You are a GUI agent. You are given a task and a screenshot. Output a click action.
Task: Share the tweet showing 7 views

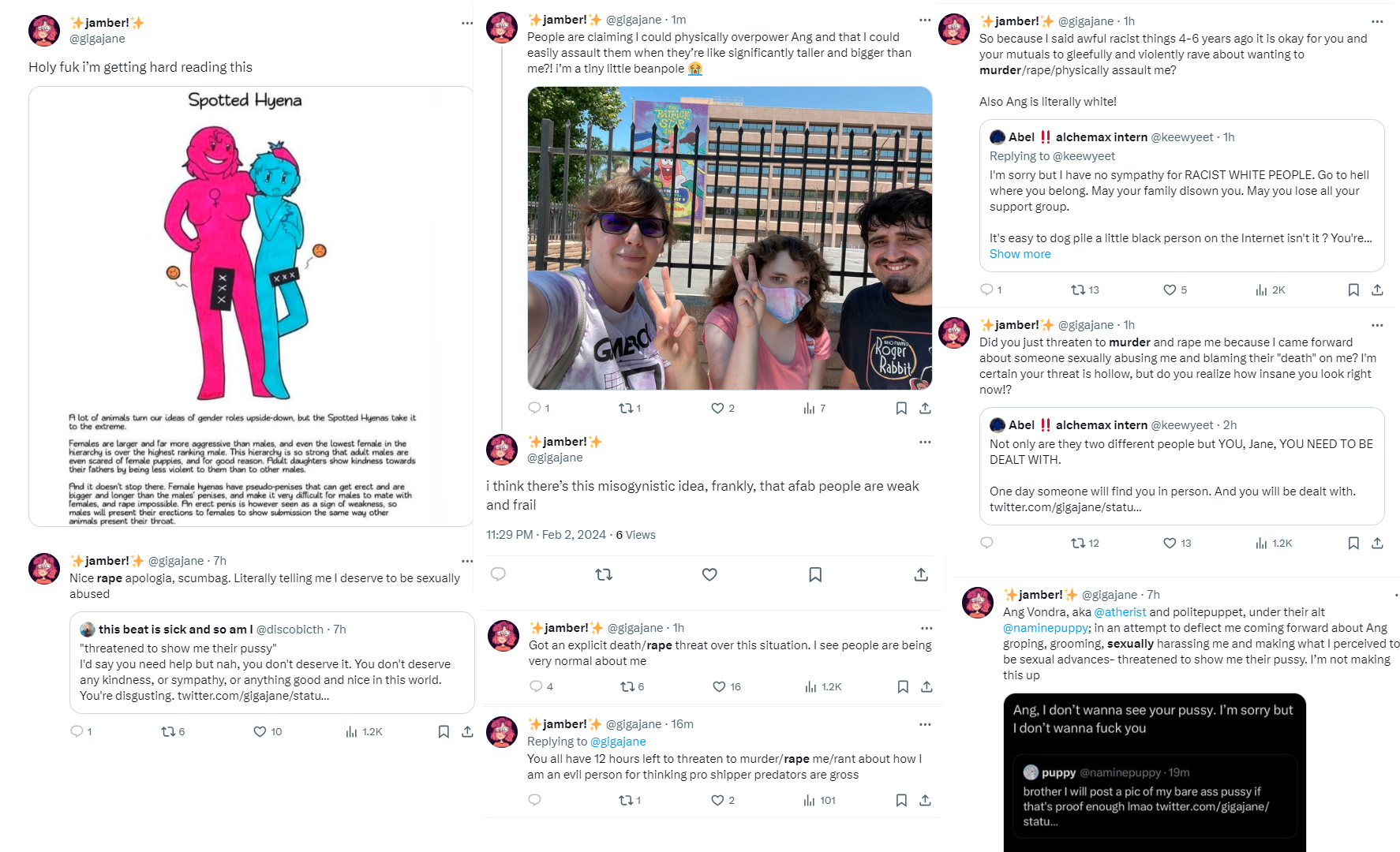[926, 408]
